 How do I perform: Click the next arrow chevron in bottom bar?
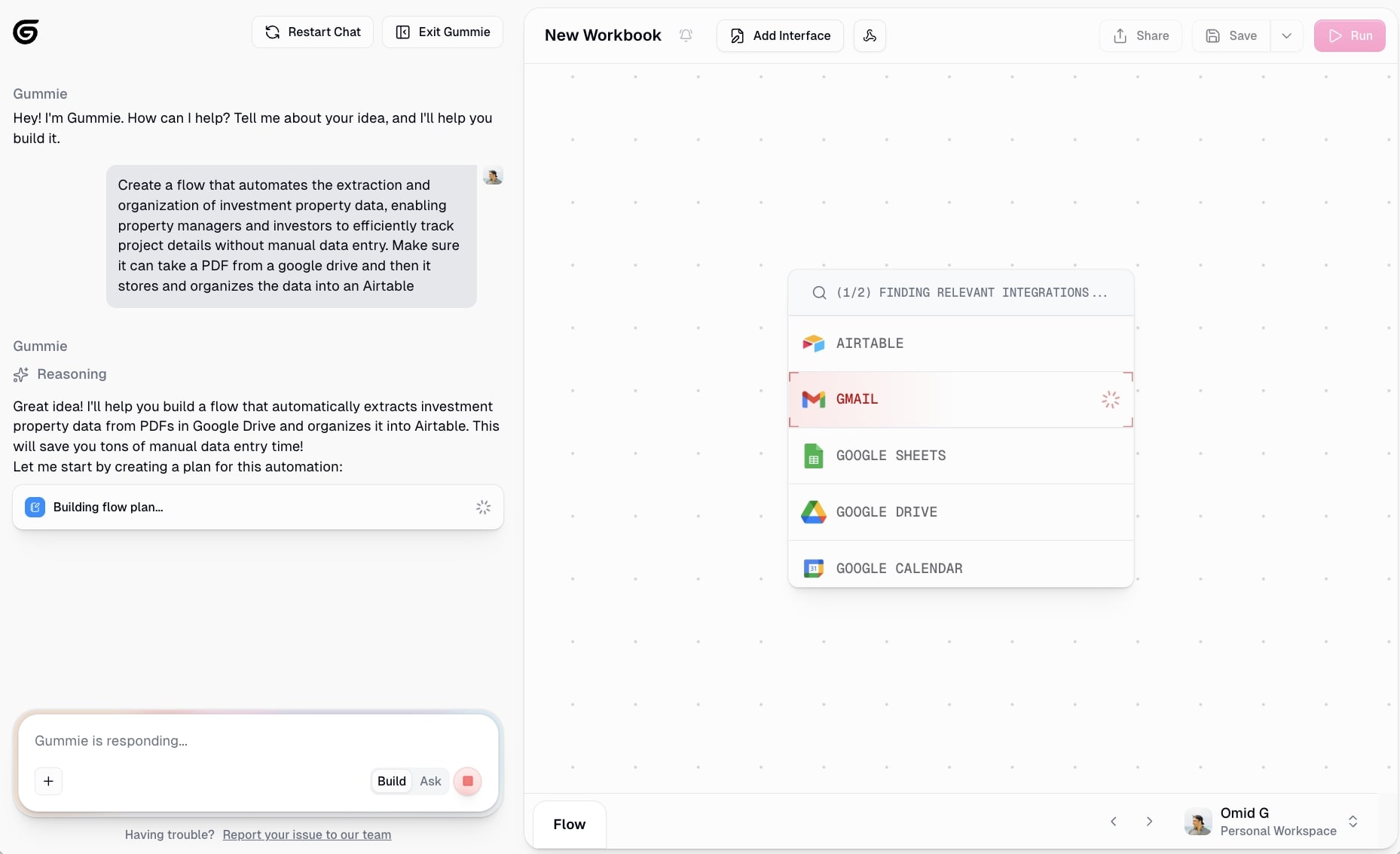[1149, 822]
